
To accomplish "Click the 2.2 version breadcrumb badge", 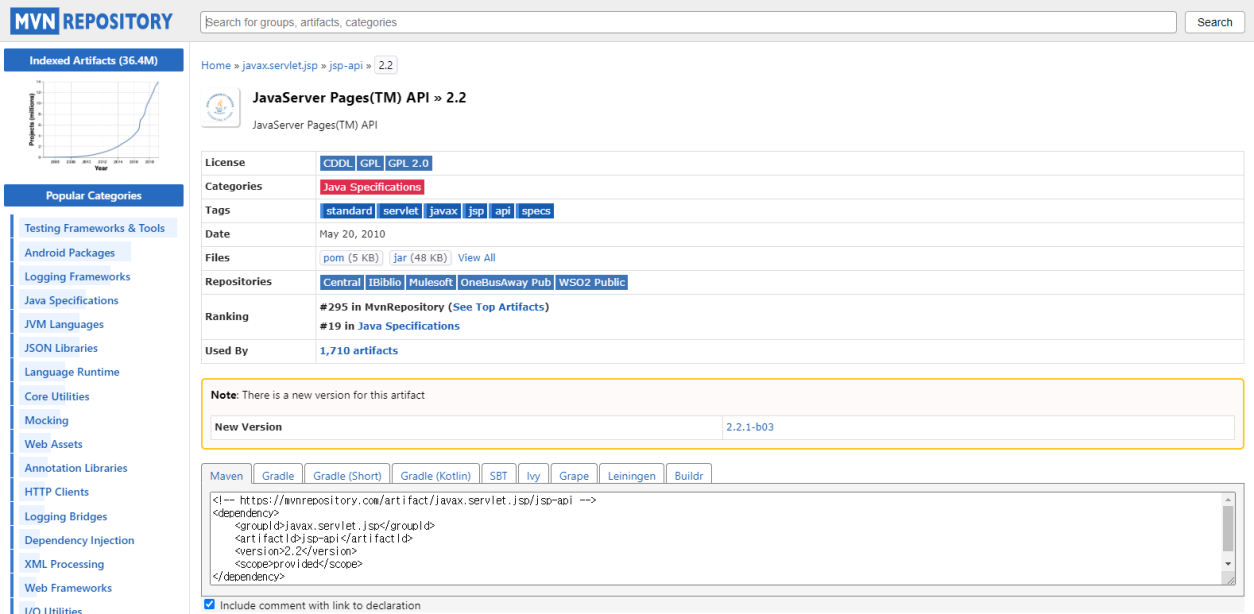I will (386, 65).
